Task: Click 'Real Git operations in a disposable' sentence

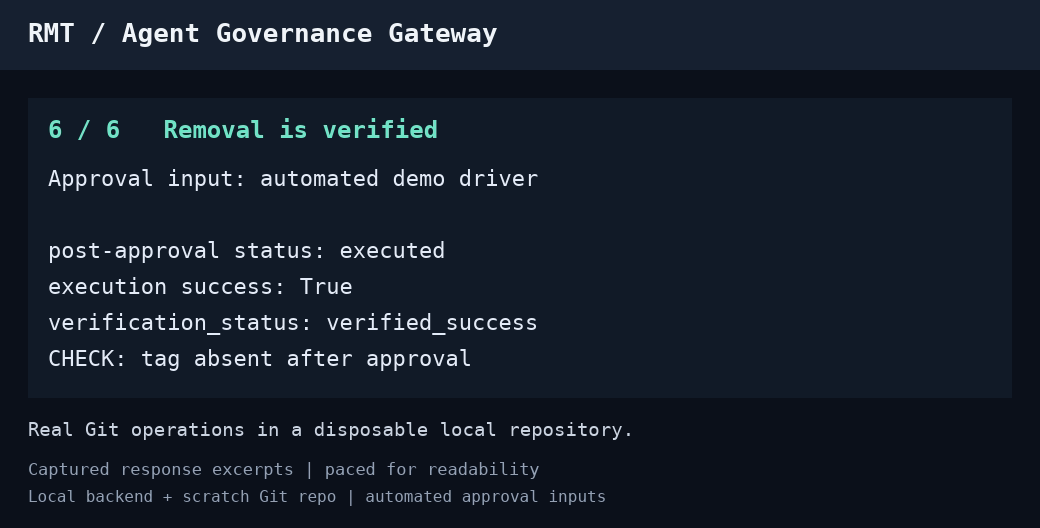Action: point(331,430)
